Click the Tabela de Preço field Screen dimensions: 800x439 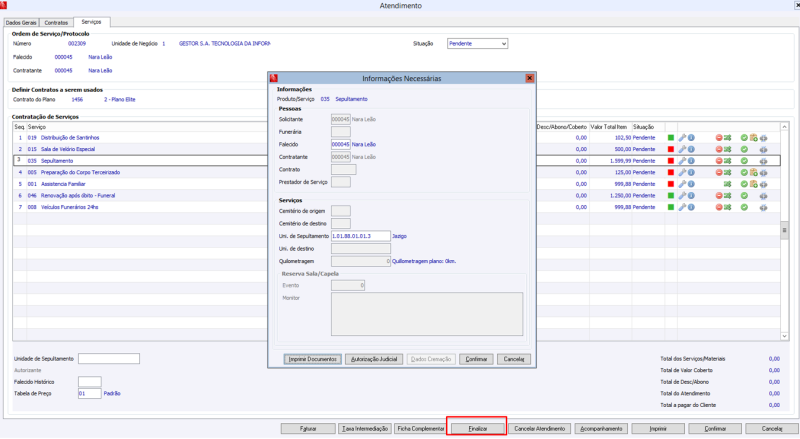tap(89, 394)
